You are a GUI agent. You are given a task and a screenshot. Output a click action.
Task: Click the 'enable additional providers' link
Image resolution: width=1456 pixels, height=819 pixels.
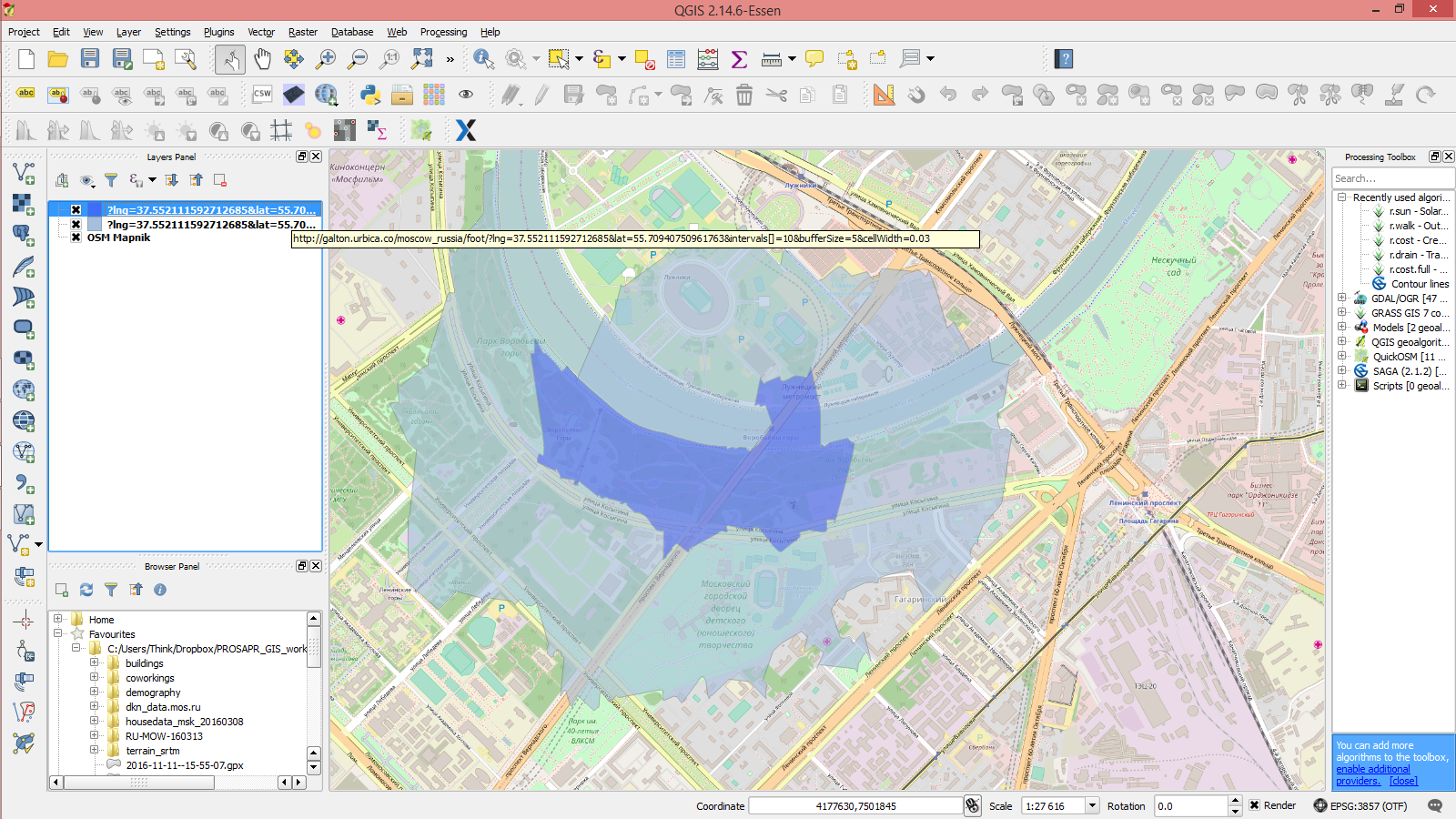point(1373,775)
